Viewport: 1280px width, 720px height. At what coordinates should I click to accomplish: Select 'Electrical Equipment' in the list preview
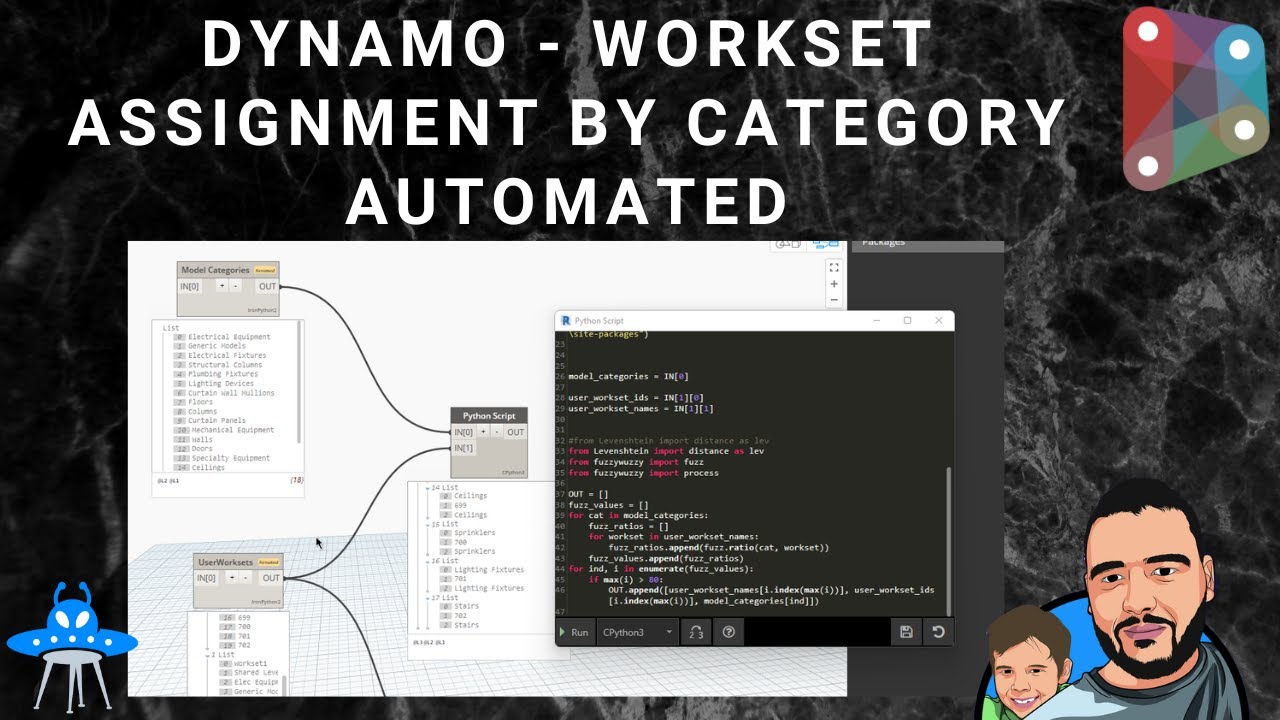229,337
